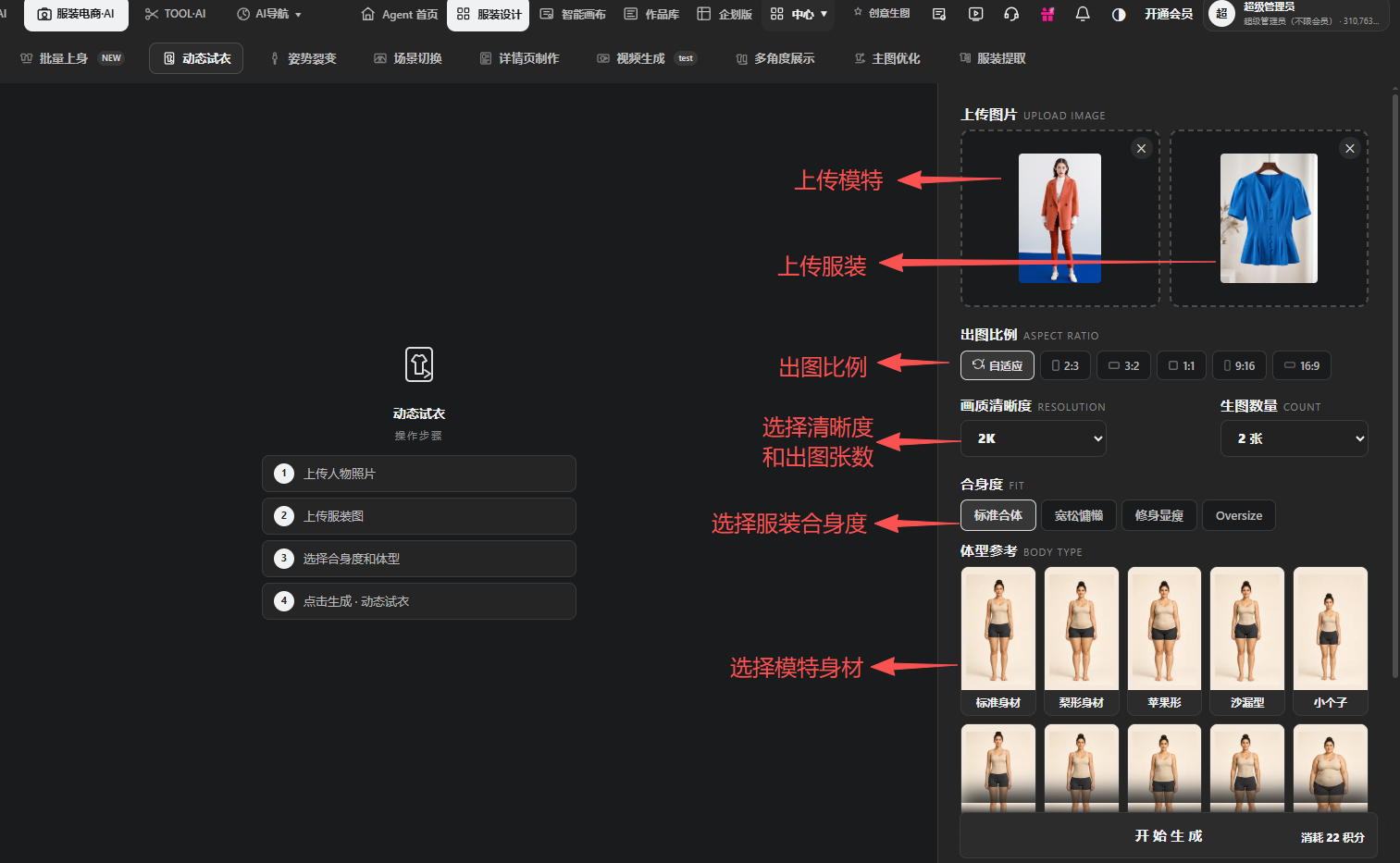Viewport: 1400px width, 863px height.
Task: Click 开通会员 link
Action: pos(1169,14)
